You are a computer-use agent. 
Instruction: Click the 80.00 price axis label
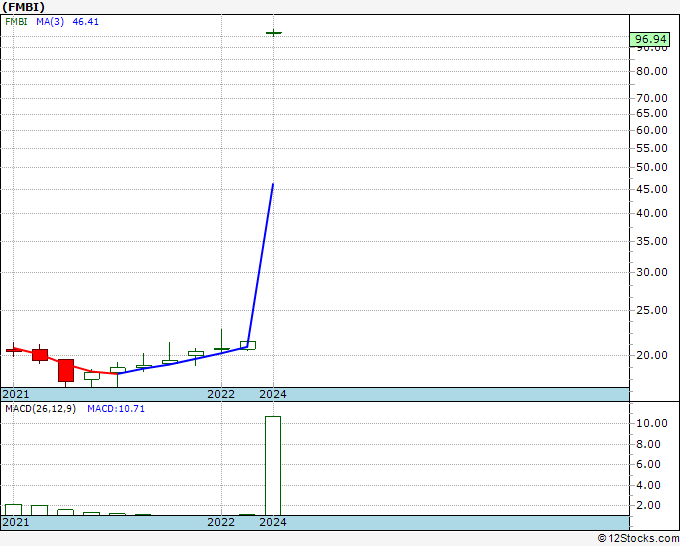pos(652,72)
